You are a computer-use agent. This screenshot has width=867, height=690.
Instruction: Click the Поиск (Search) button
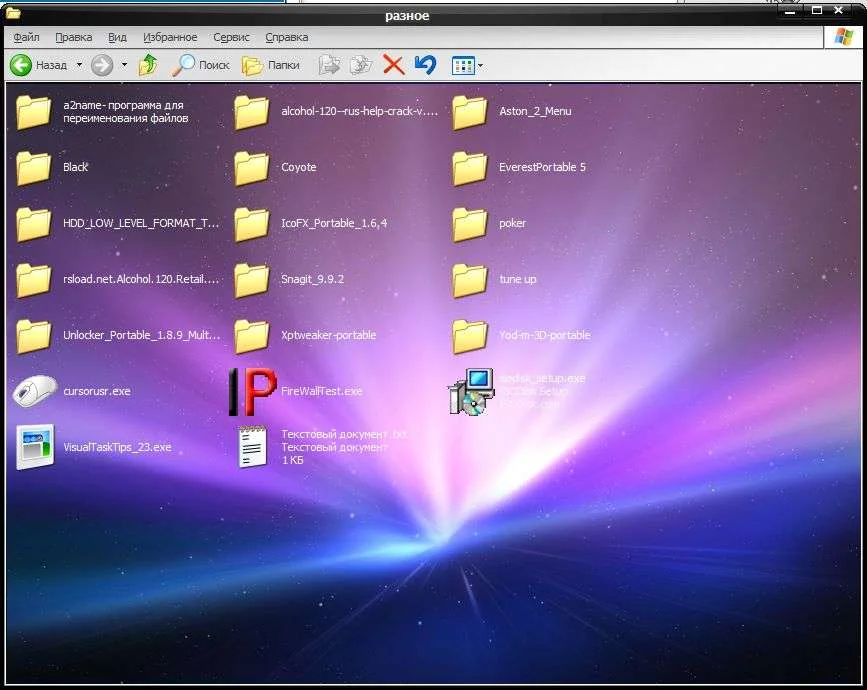(201, 65)
